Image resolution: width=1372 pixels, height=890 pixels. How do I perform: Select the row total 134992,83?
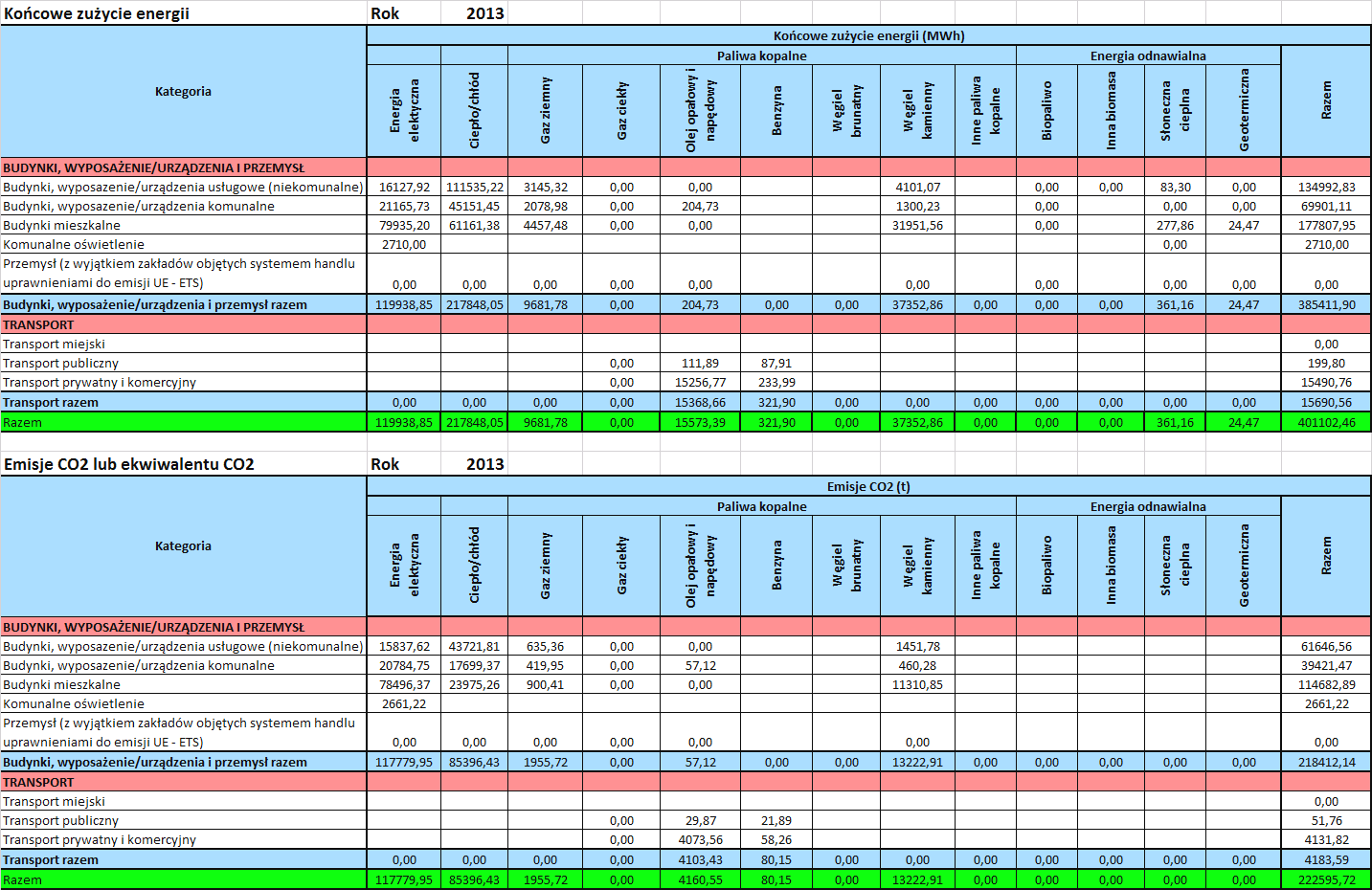1326,187
